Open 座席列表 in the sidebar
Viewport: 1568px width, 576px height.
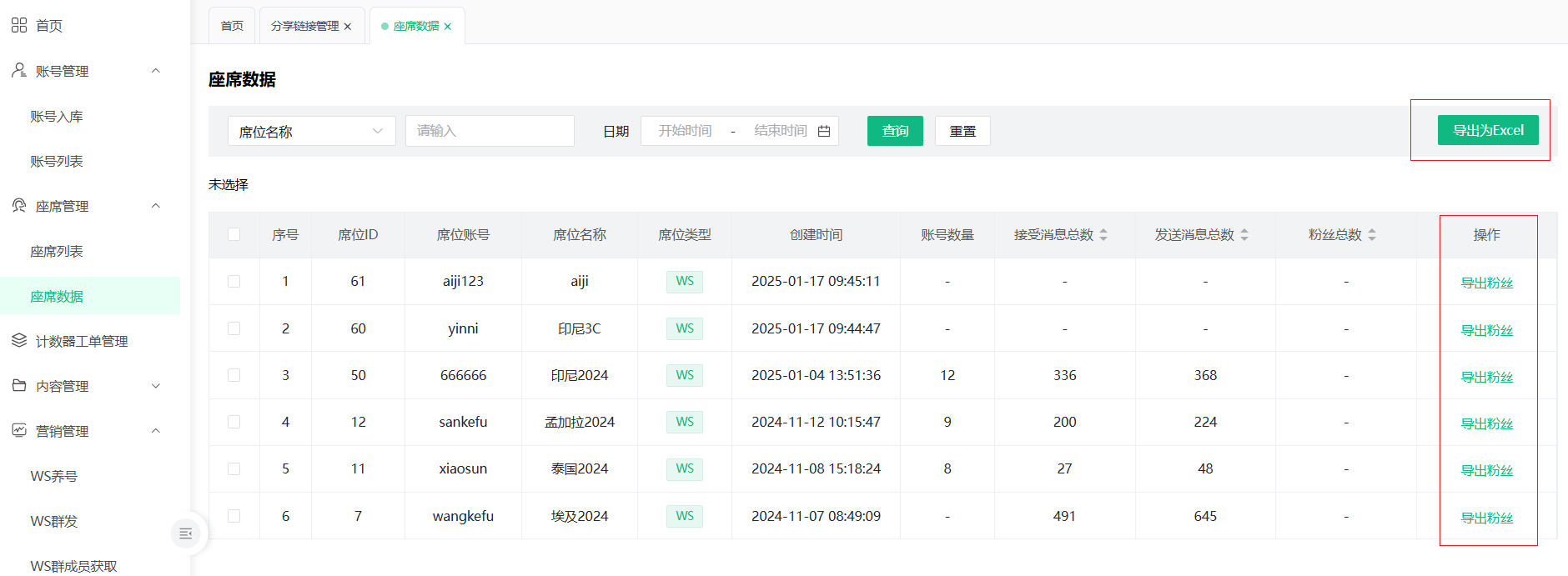coord(57,251)
